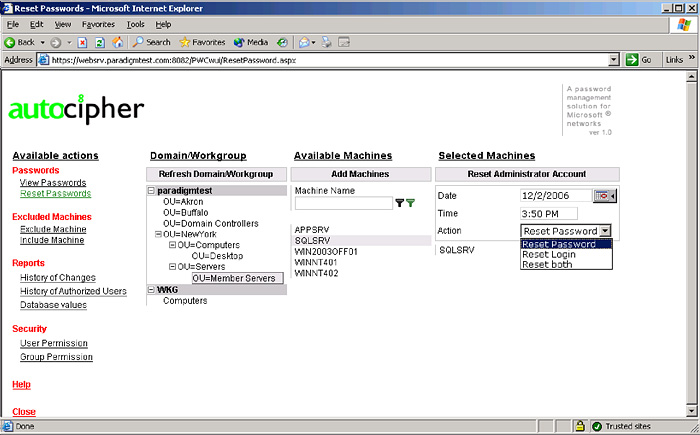The image size is (700, 435).
Task: Click the Windows flag logo
Action: click(x=683, y=25)
